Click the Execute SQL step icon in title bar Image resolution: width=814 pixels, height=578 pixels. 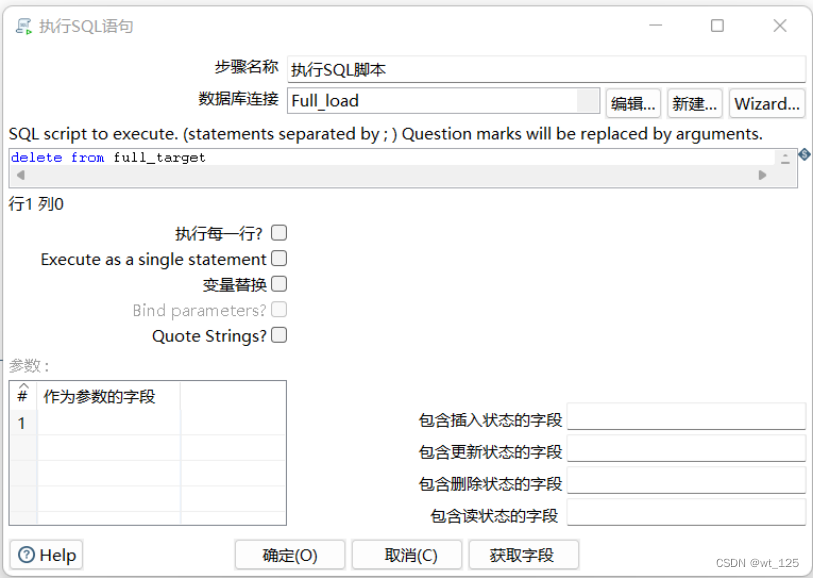(25, 27)
